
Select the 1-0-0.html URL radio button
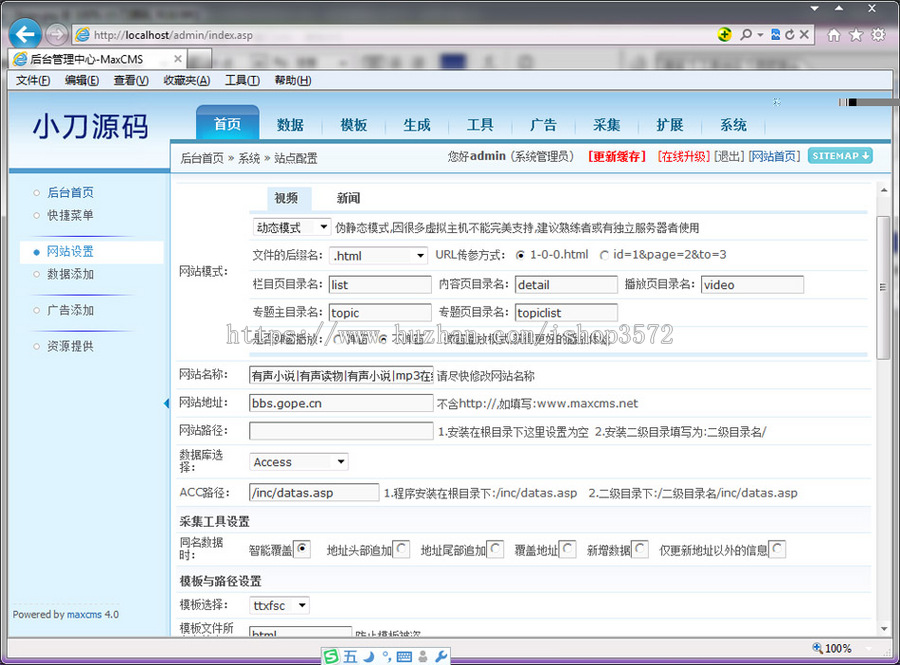pyautogui.click(x=520, y=255)
